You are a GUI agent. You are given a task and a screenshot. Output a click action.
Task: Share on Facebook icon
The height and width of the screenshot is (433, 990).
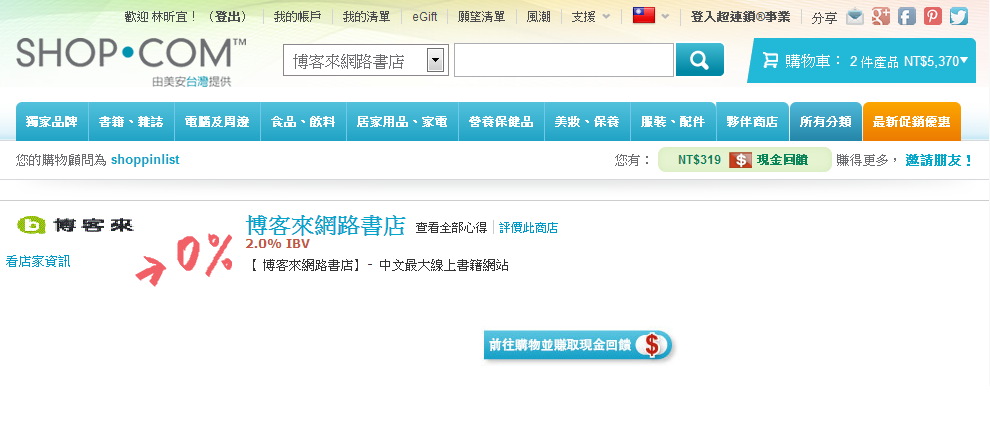tap(907, 16)
